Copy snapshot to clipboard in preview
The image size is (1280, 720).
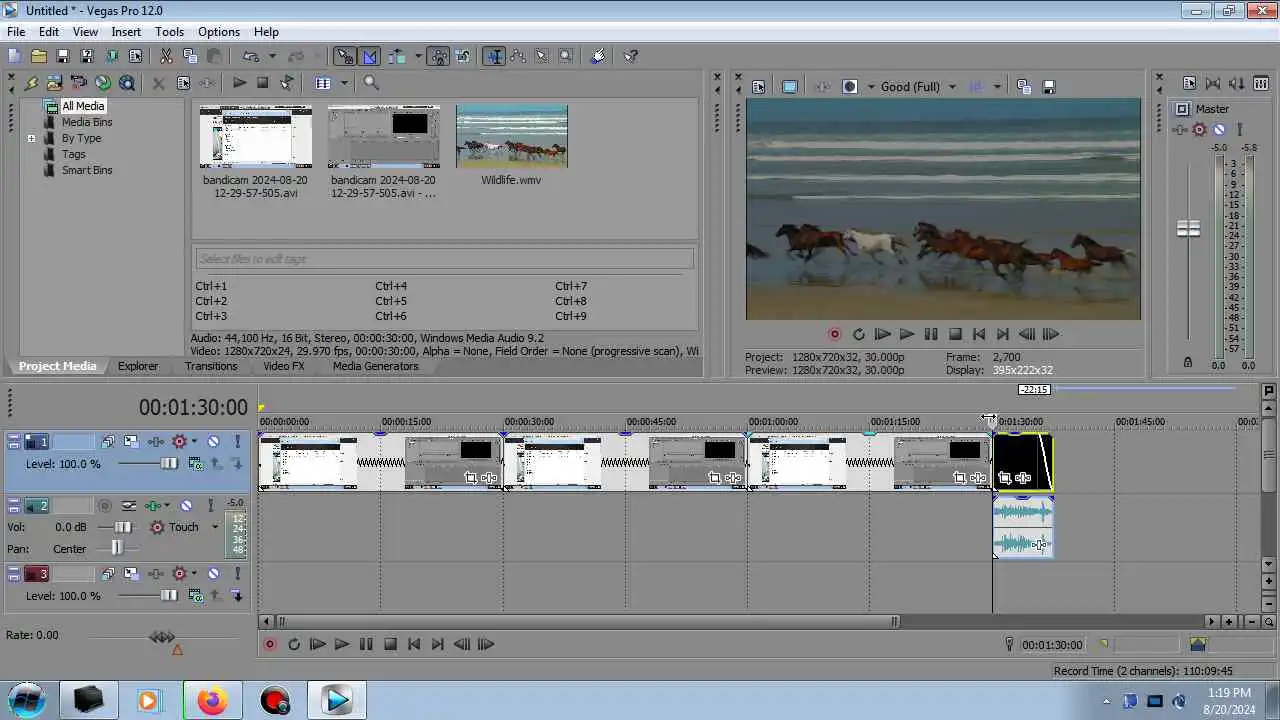coord(1024,87)
